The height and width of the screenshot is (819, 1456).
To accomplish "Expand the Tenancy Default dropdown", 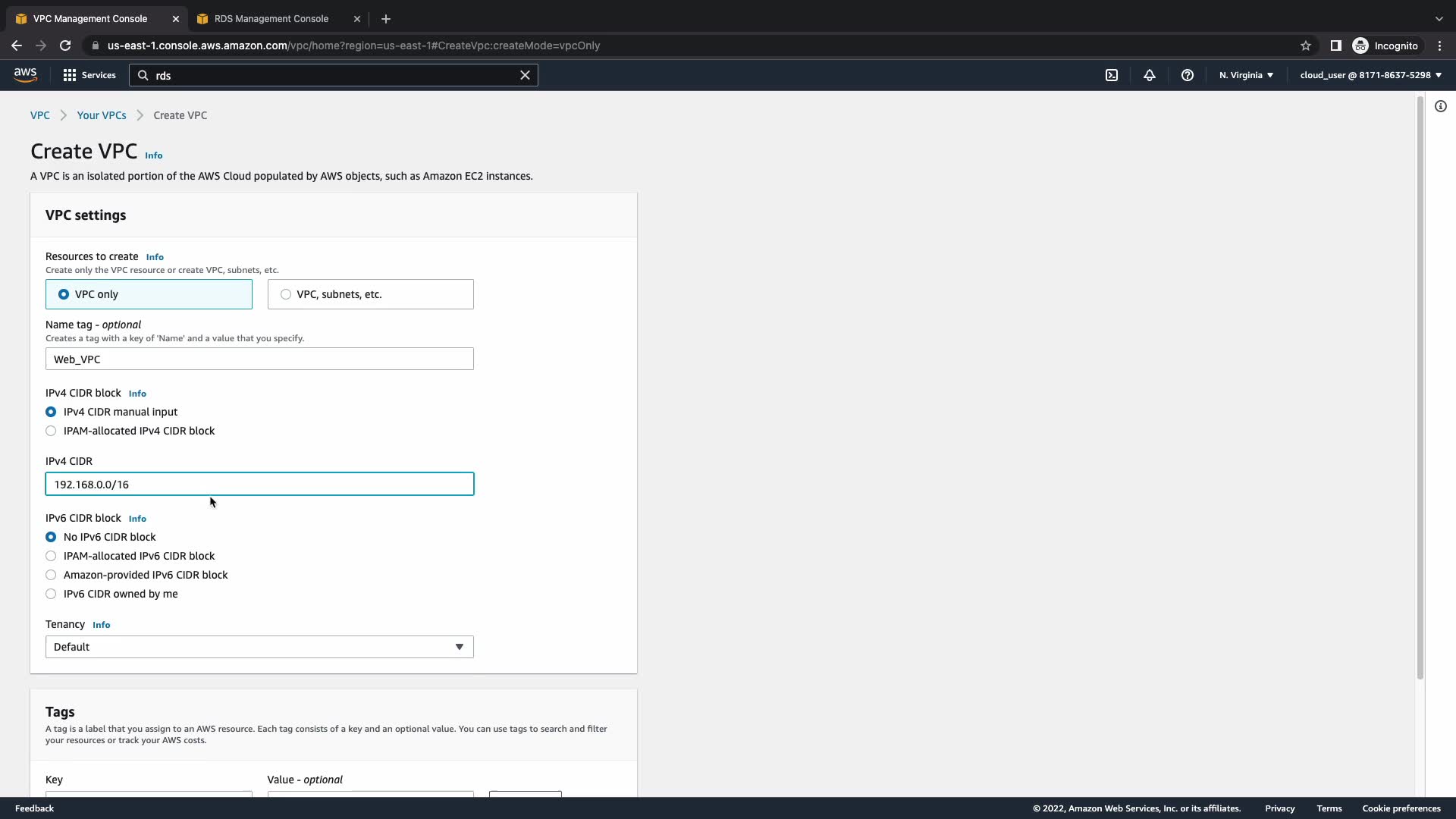I will [x=259, y=647].
